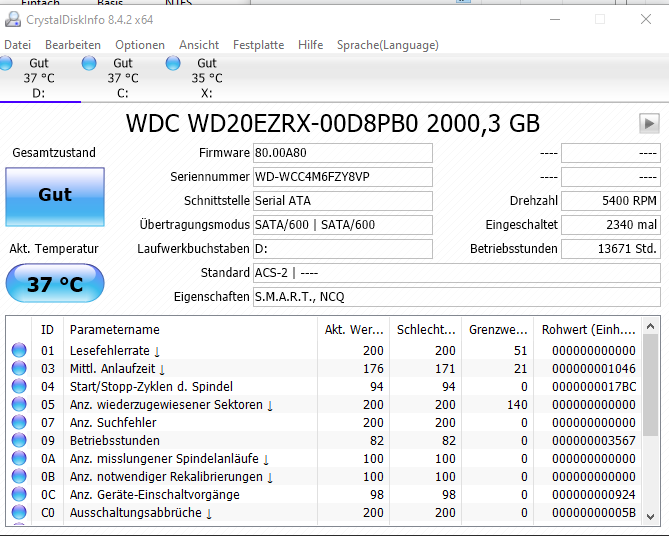Image resolution: width=669 pixels, height=536 pixels.
Task: Click status orb for Start/Stopp-Zyklen row
Action: [x=19, y=386]
